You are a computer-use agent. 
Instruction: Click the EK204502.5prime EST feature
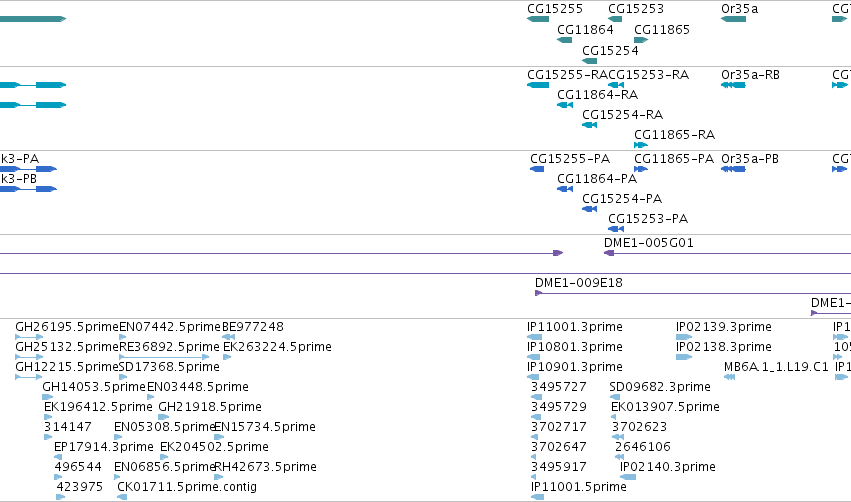(164, 457)
